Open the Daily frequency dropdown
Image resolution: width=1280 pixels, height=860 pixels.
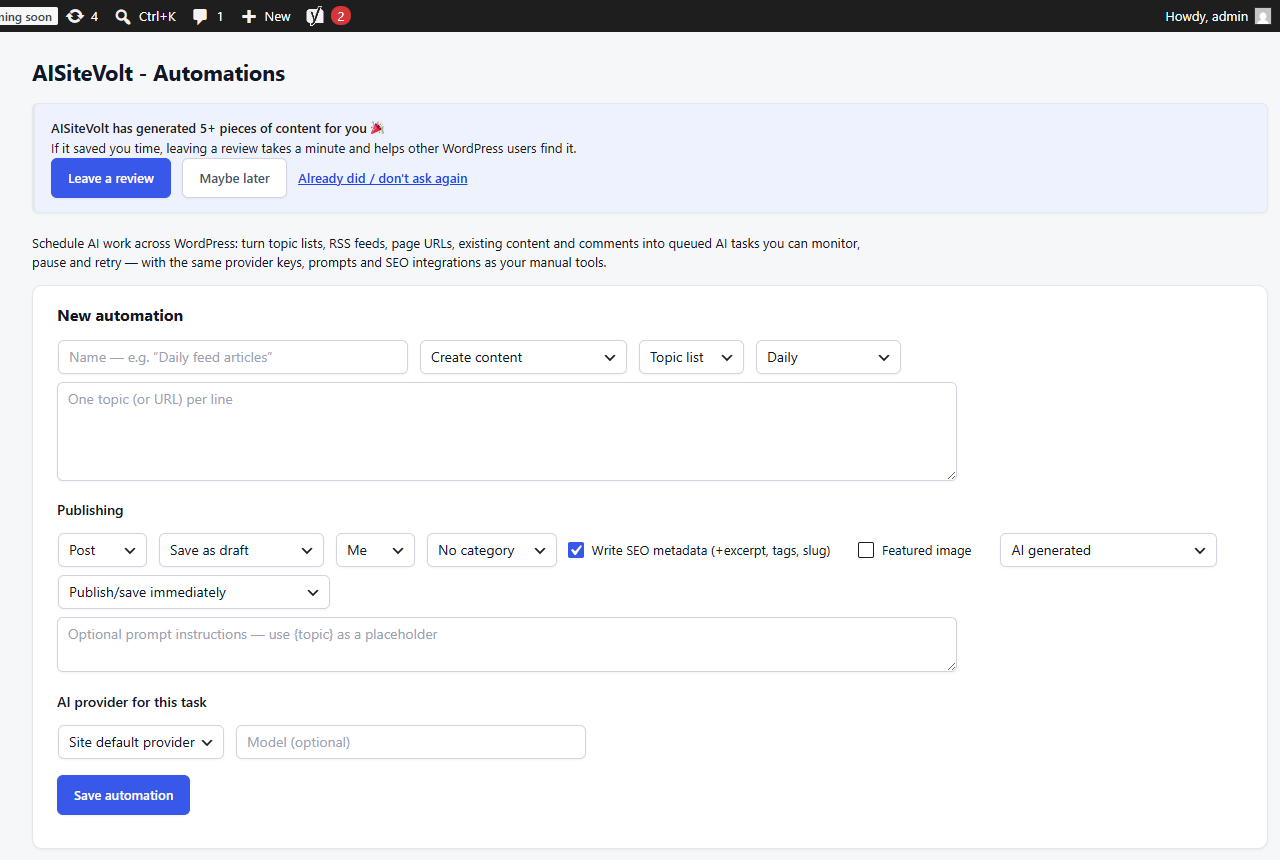[x=828, y=357]
